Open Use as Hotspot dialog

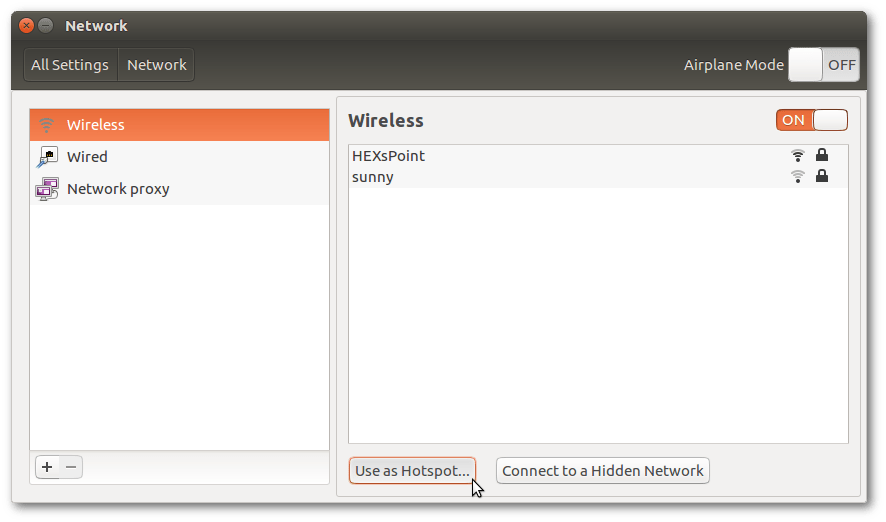coord(412,471)
